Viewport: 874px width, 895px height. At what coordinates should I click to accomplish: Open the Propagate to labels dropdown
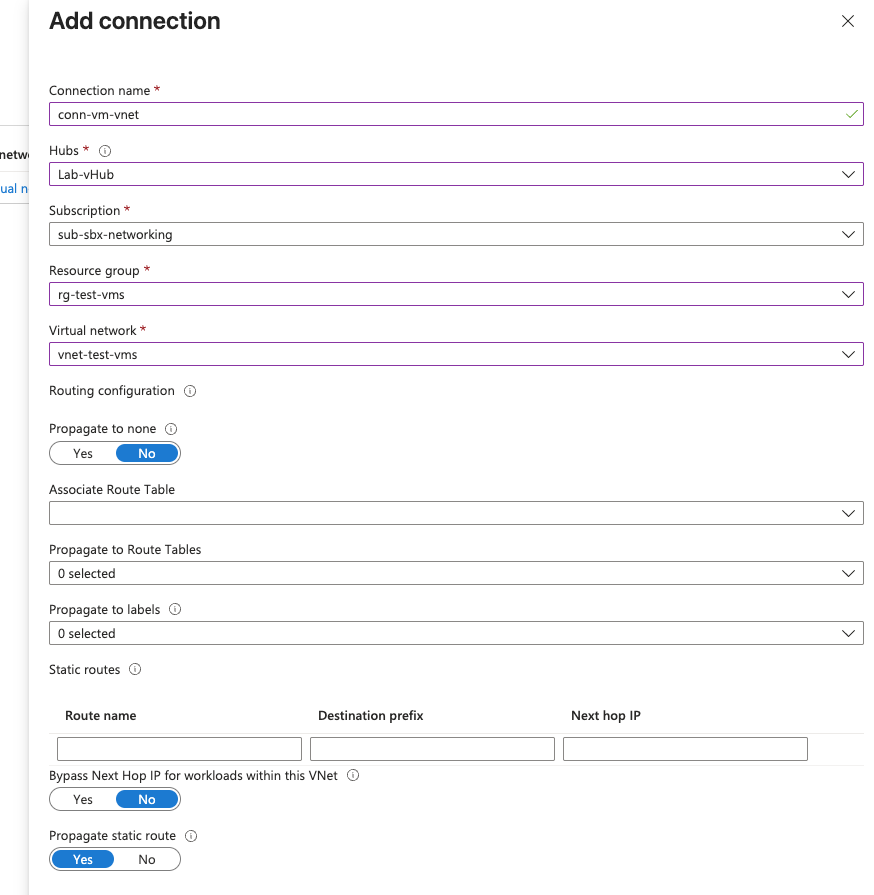(x=456, y=633)
